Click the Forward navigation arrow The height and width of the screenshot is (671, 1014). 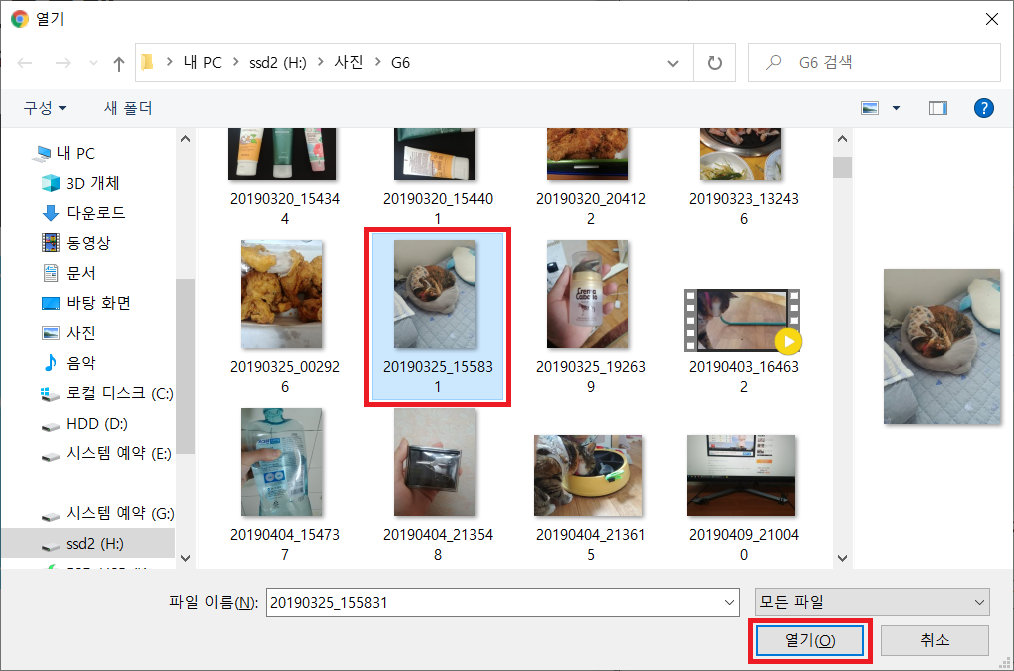pyautogui.click(x=63, y=63)
